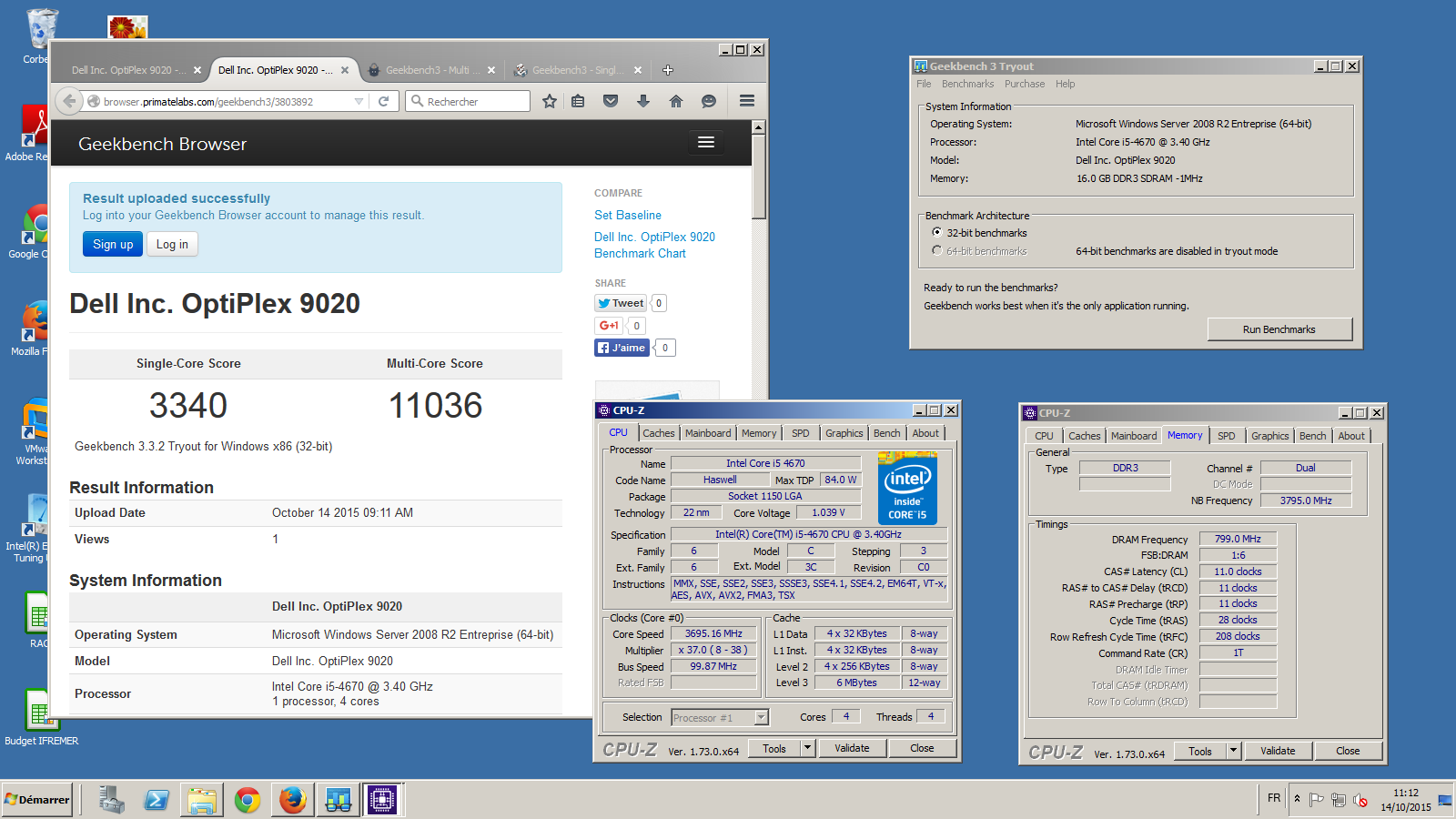This screenshot has width=1456, height=819.
Task: Open Windows Explorer from taskbar
Action: pos(202,800)
